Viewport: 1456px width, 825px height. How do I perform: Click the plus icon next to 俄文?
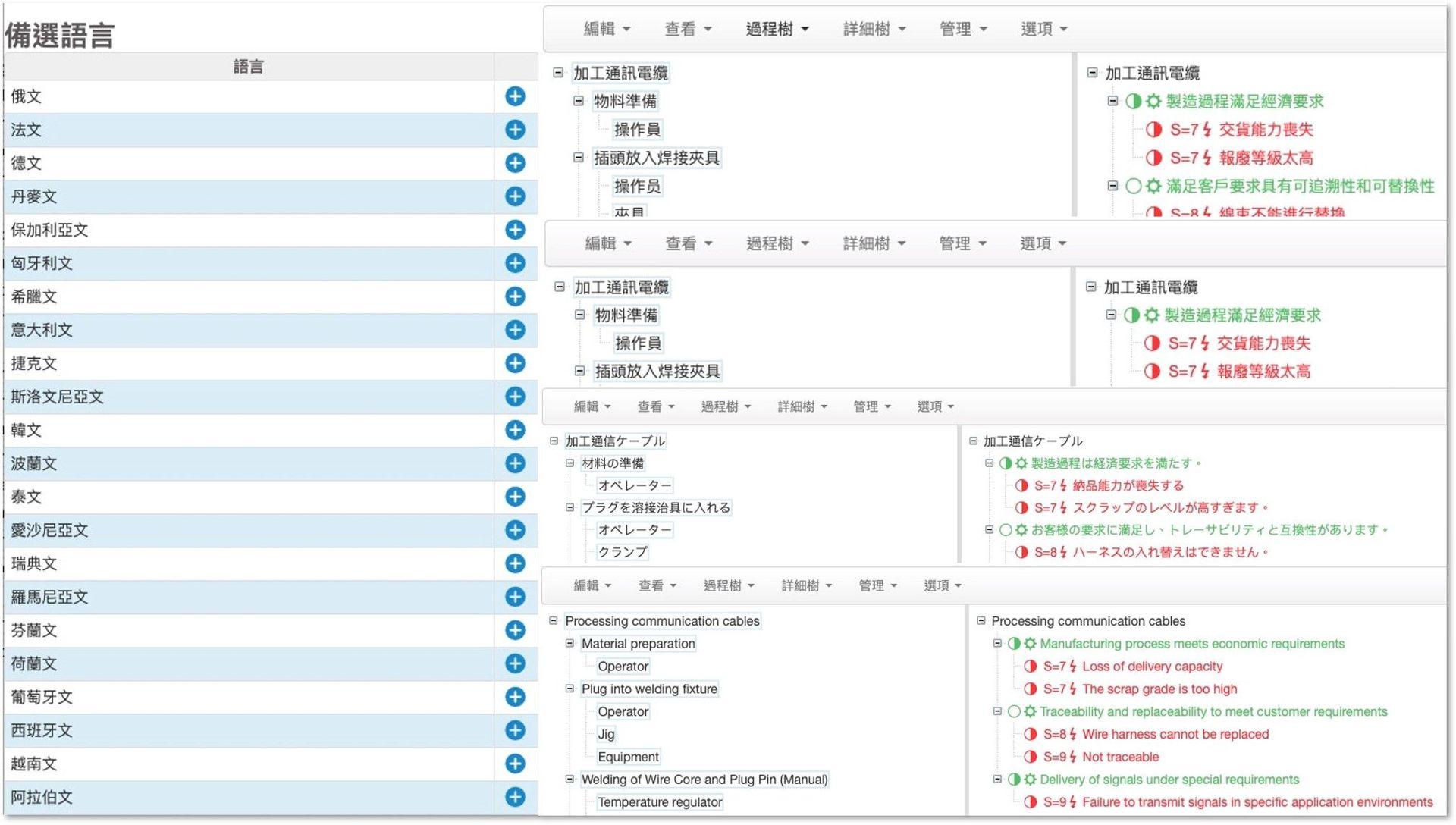coord(515,96)
